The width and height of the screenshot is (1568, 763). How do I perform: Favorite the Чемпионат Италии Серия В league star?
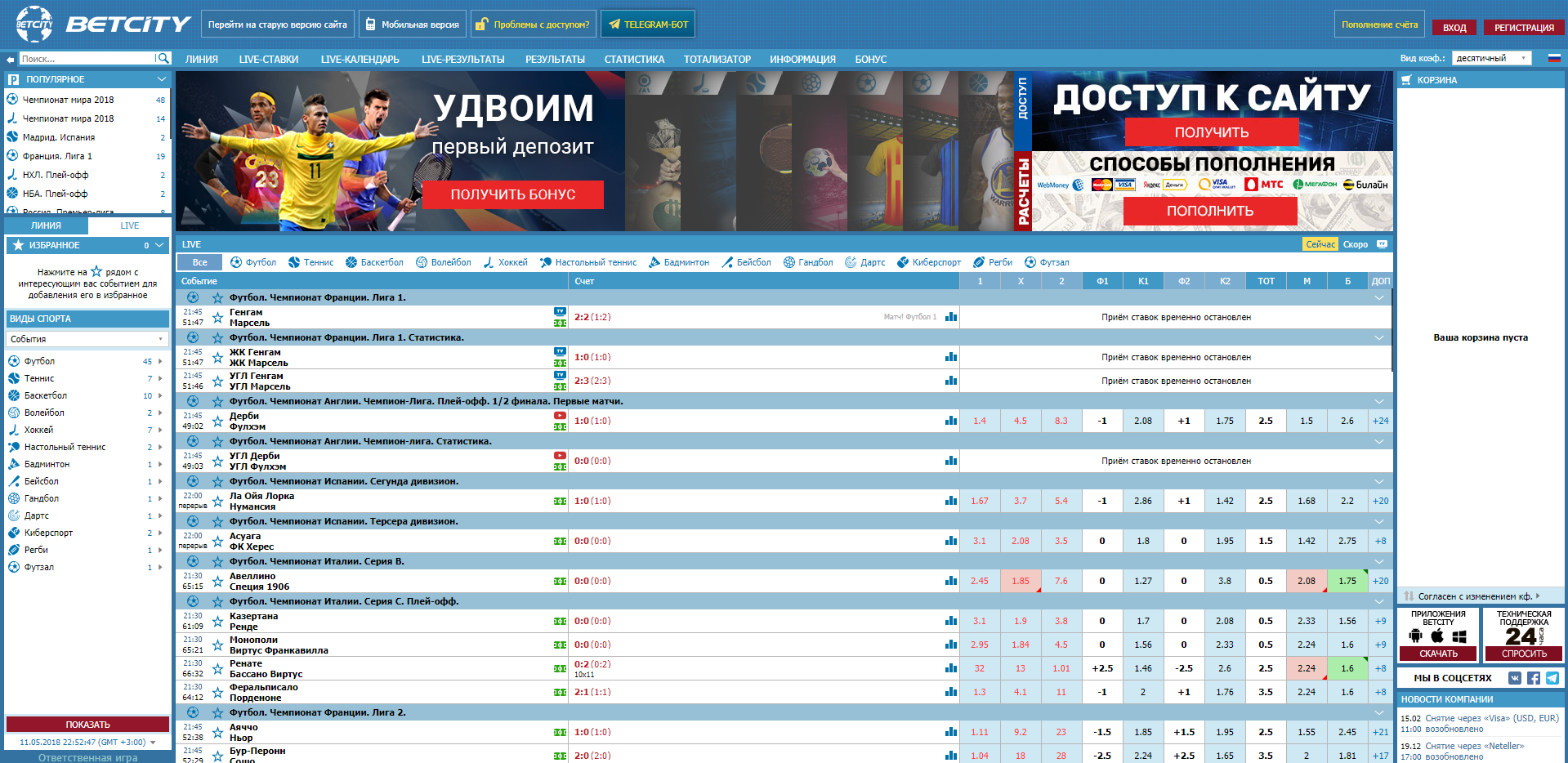point(217,561)
